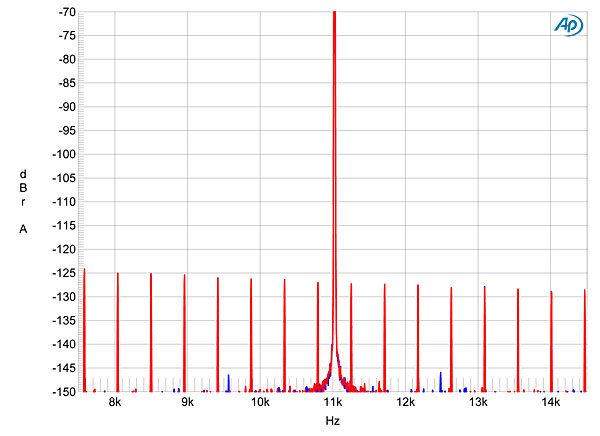Click the letter A below the dBr label

click(23, 229)
